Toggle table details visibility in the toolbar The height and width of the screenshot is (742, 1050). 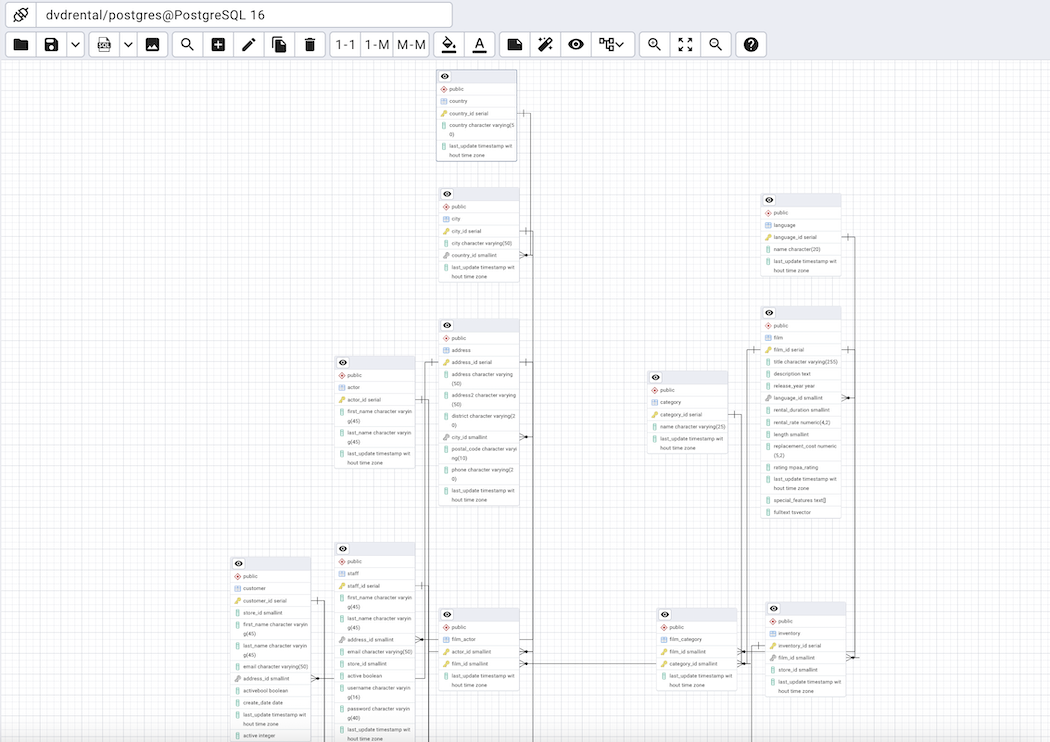[x=576, y=44]
